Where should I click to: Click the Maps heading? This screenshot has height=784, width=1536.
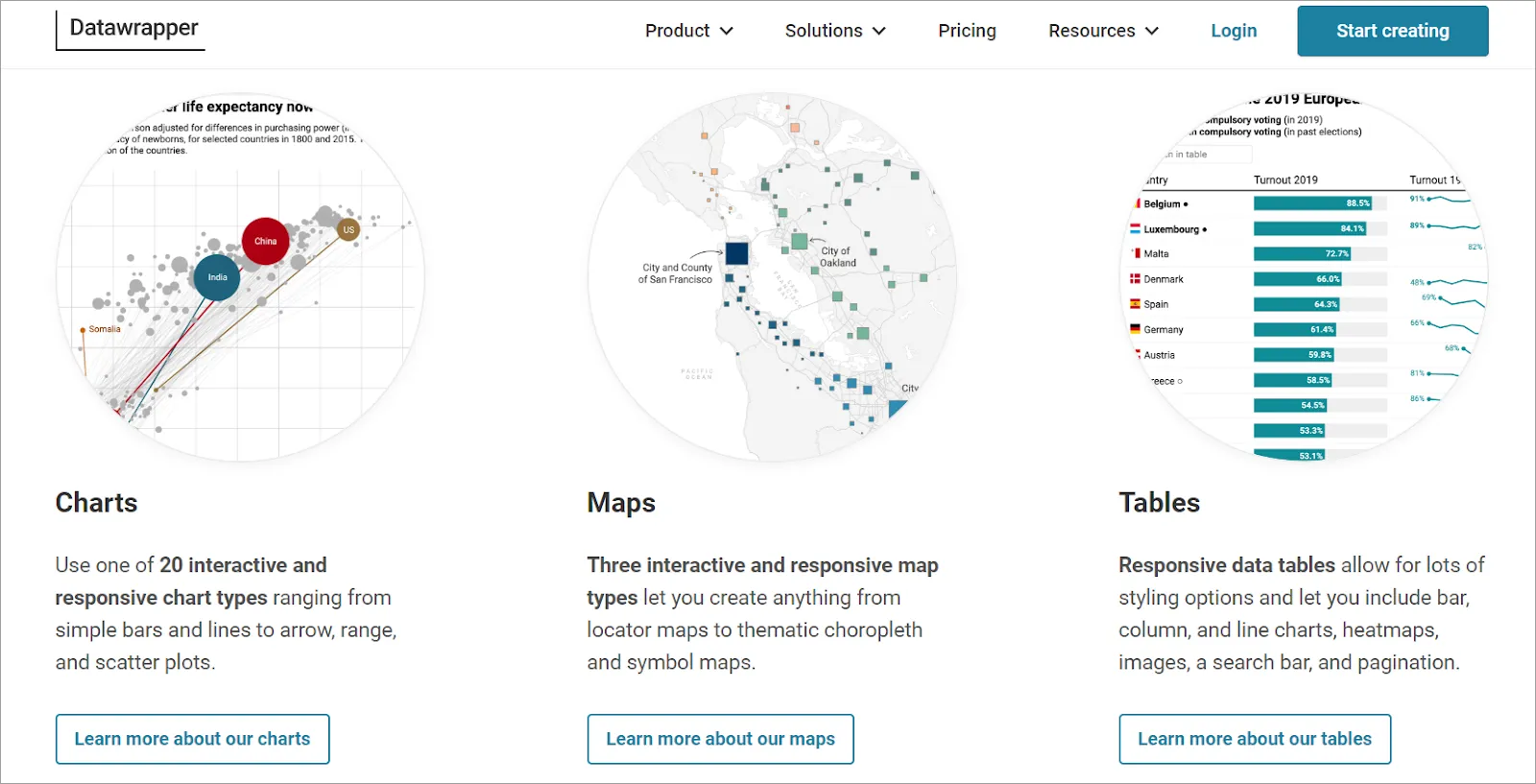[621, 503]
